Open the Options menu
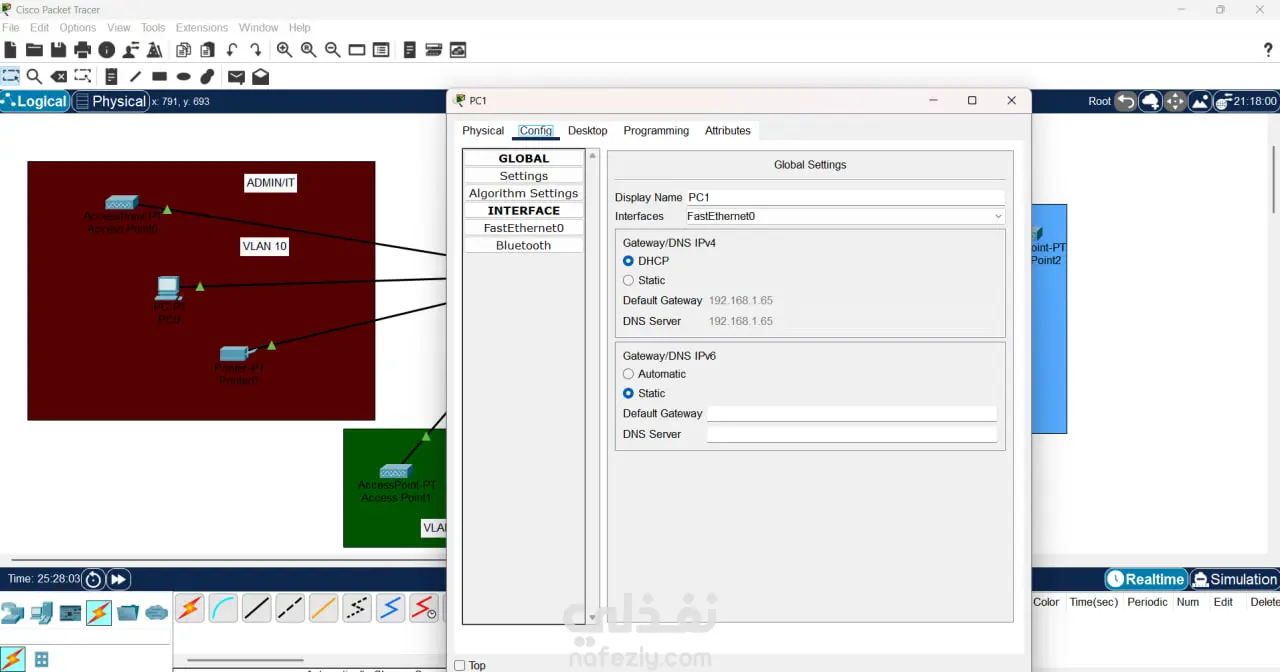This screenshot has height=672, width=1280. pos(78,28)
